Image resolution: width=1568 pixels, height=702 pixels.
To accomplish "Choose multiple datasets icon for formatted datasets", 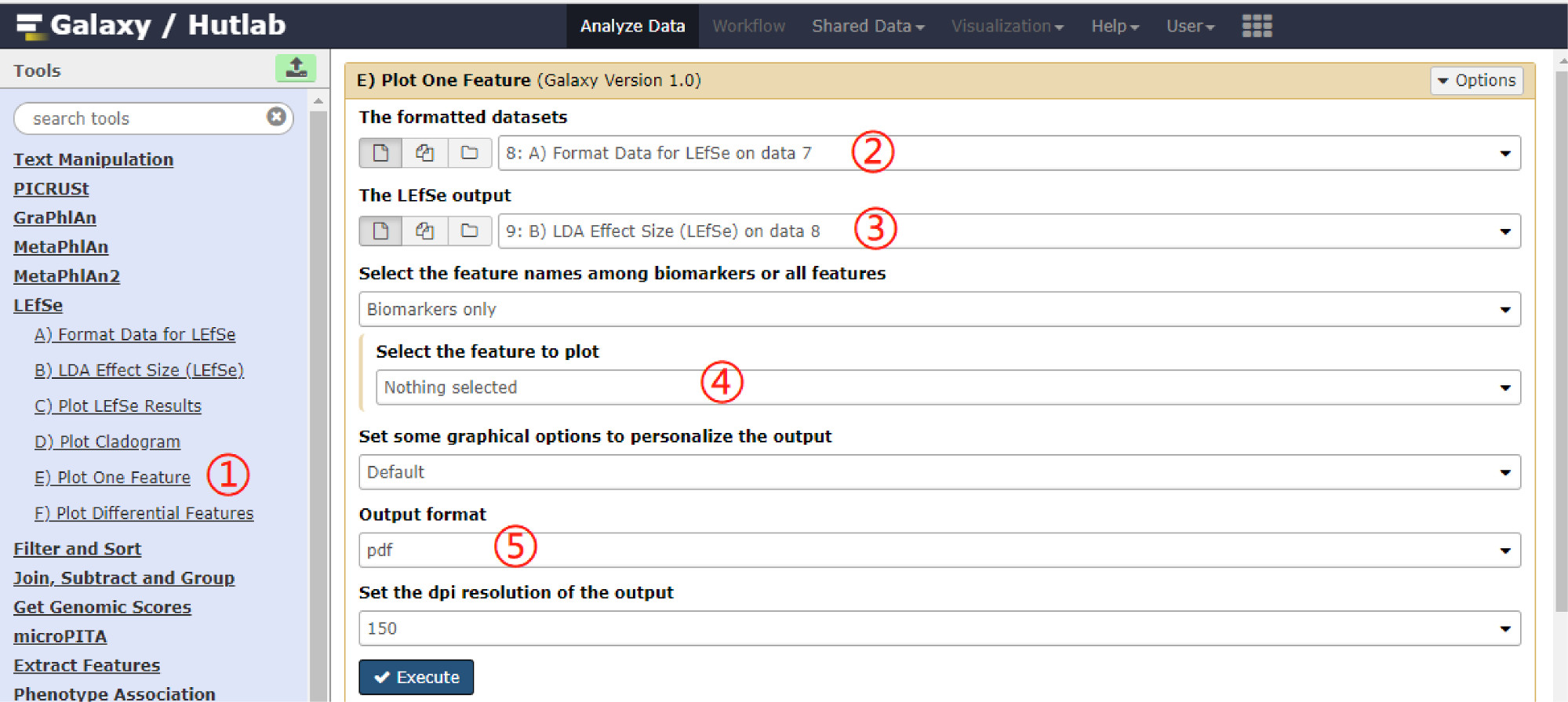I will [424, 153].
